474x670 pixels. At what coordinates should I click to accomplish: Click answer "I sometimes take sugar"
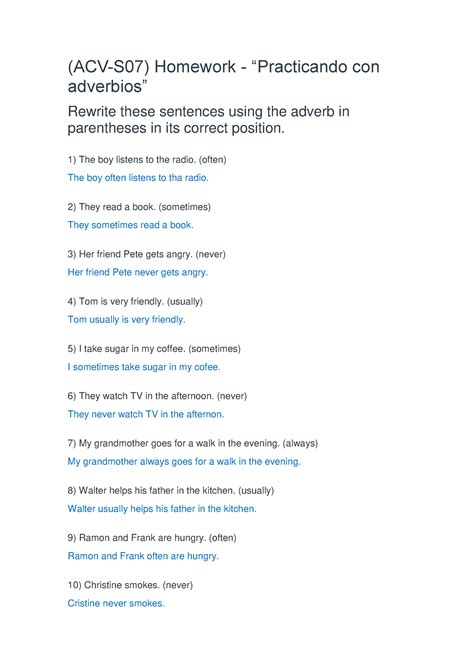pyautogui.click(x=144, y=367)
